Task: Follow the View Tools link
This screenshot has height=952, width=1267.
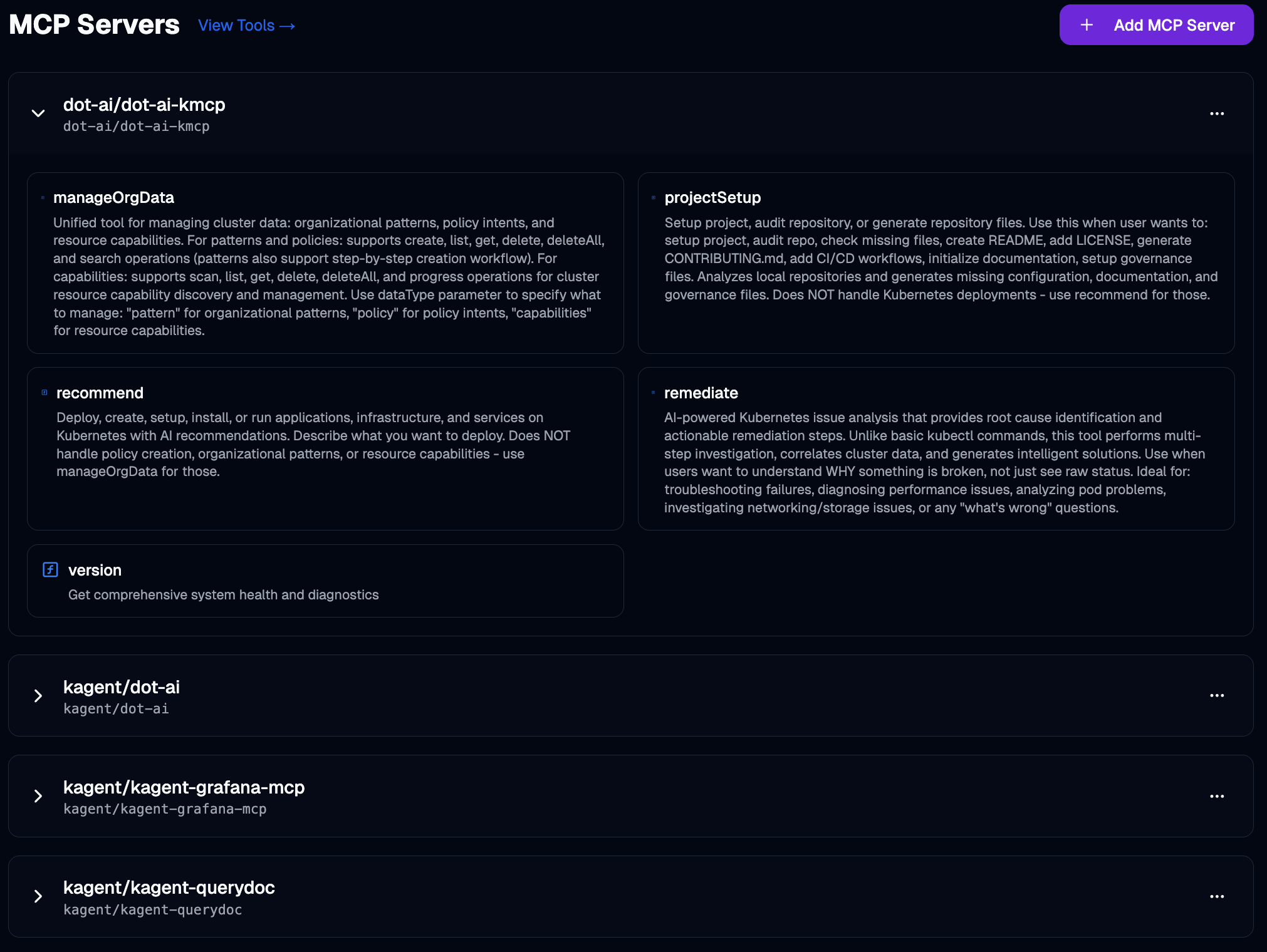Action: click(246, 26)
